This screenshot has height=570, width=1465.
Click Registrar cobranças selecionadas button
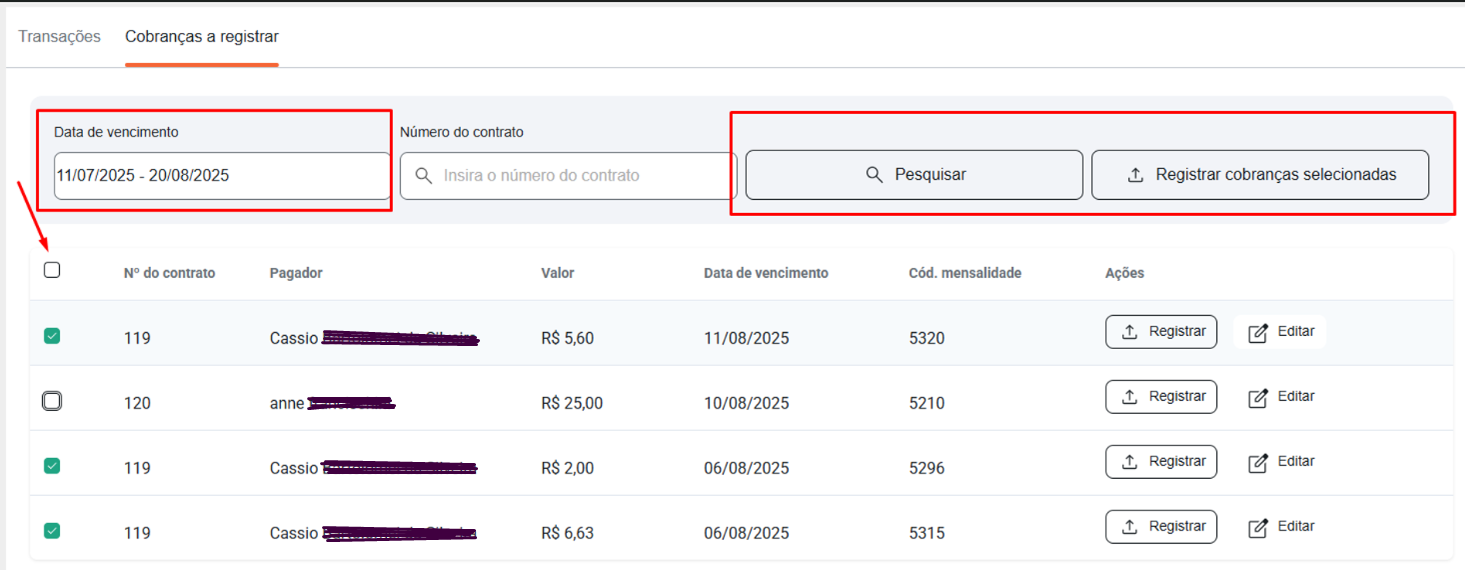pos(1260,175)
